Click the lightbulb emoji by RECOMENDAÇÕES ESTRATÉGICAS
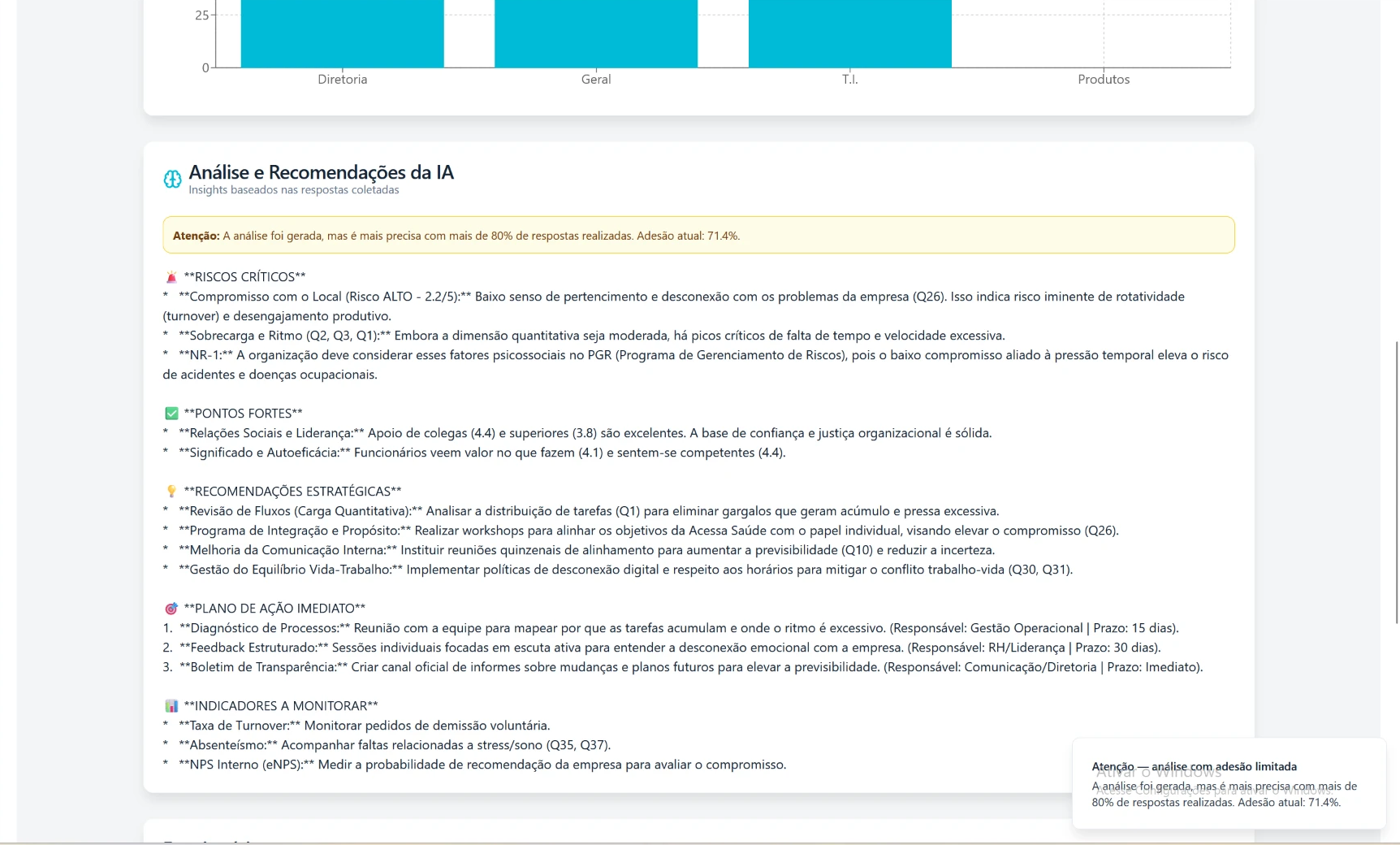This screenshot has height=845, width=1400. [x=171, y=492]
